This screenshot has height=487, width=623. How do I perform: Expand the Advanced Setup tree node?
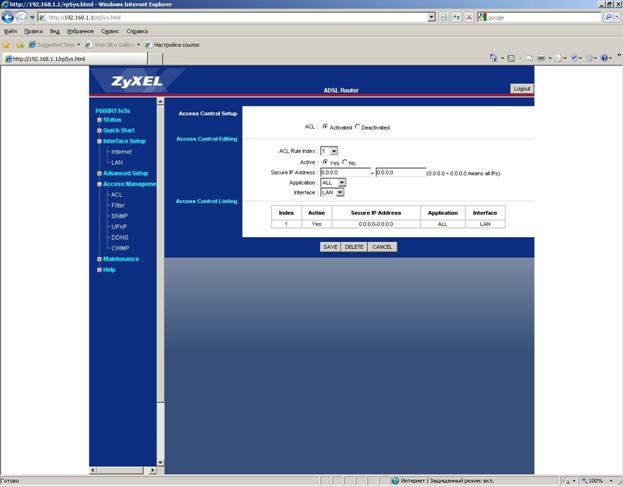tap(99, 174)
